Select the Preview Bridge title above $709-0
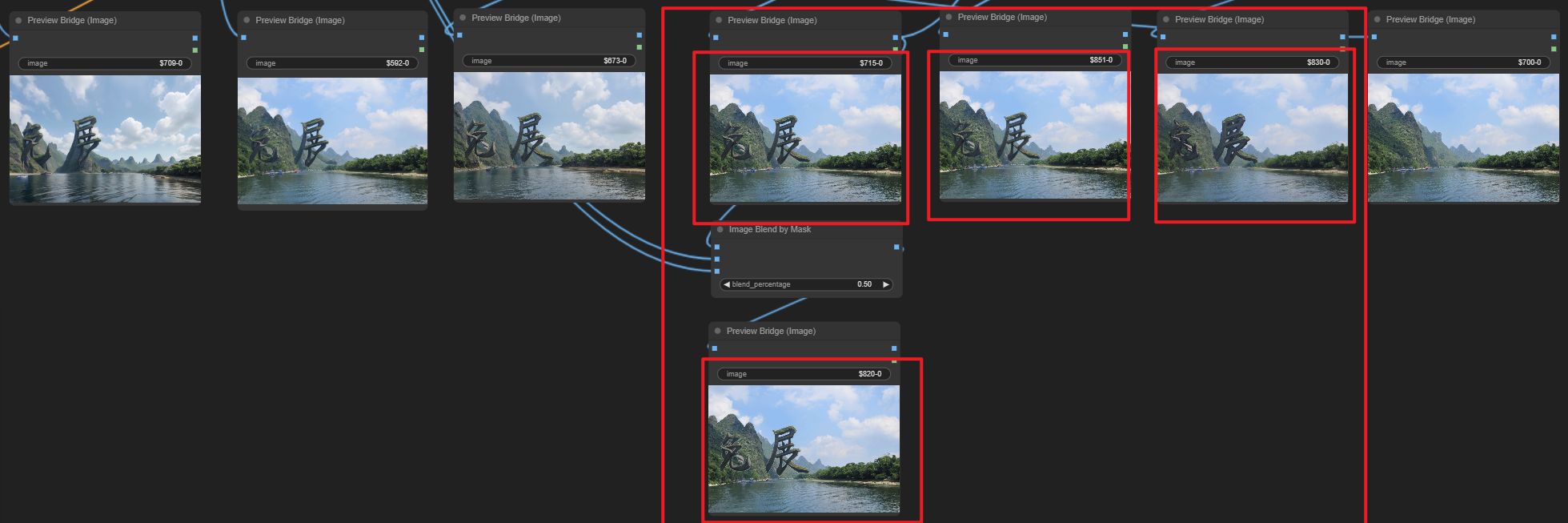The width and height of the screenshot is (1568, 523). (x=72, y=21)
